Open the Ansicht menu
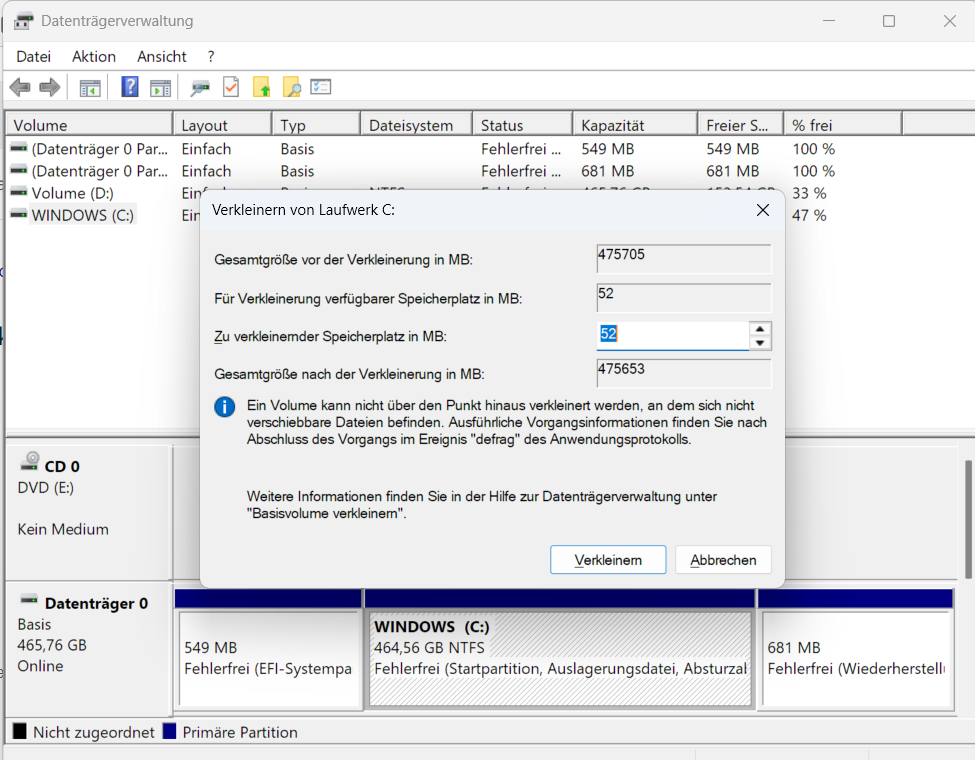Screen dimensions: 975x760 pyautogui.click(x=162, y=57)
